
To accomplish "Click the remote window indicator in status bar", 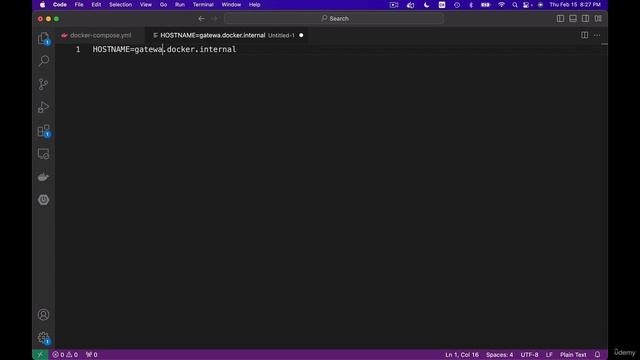I will tap(40, 355).
